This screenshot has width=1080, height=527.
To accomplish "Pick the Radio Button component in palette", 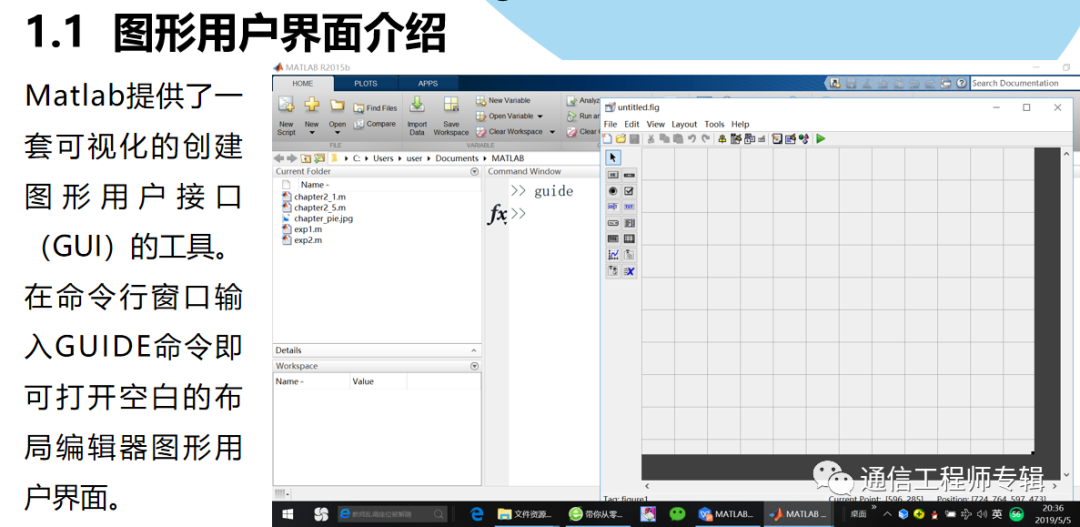I will point(613,191).
